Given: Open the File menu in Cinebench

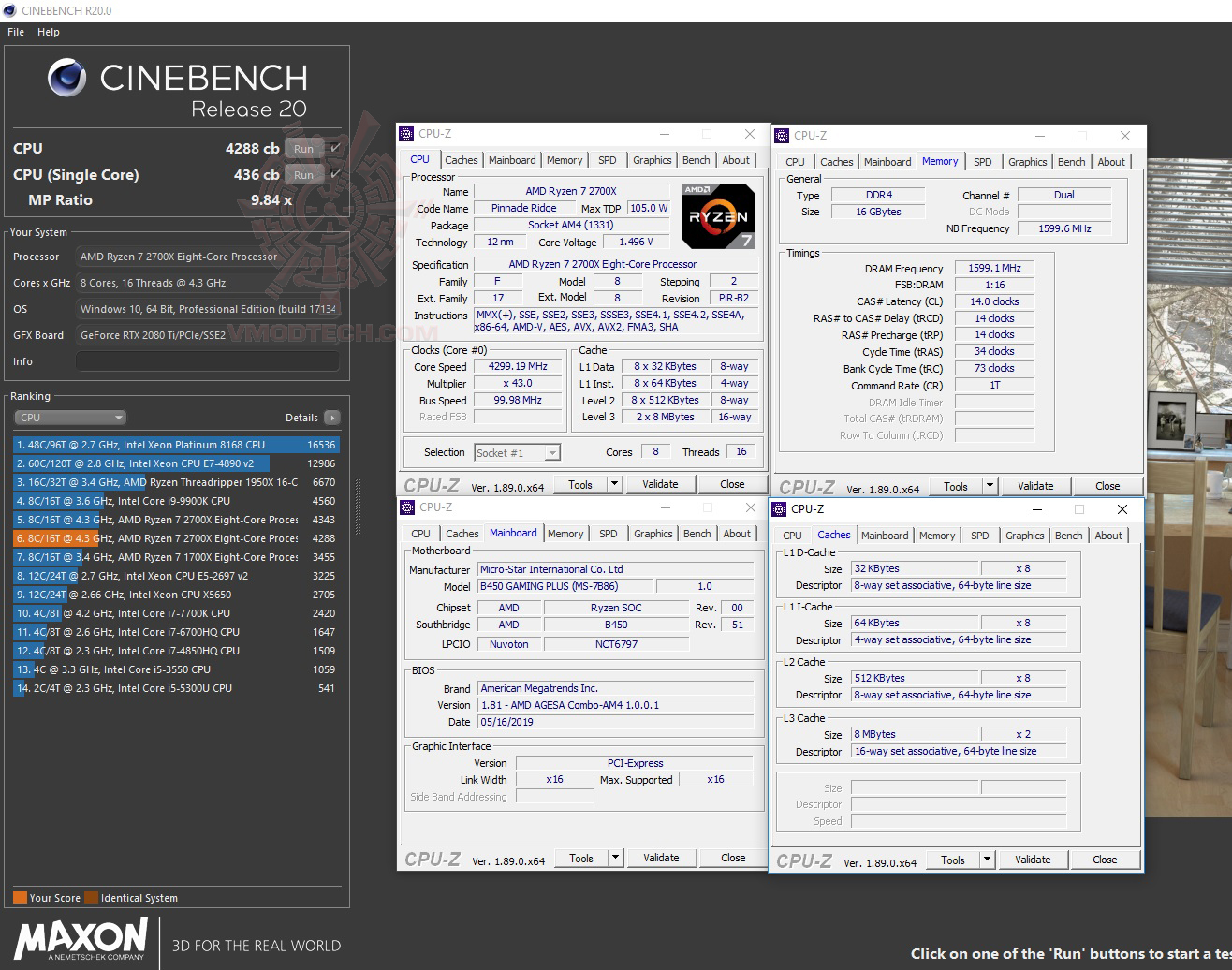Looking at the screenshot, I should click(x=15, y=31).
